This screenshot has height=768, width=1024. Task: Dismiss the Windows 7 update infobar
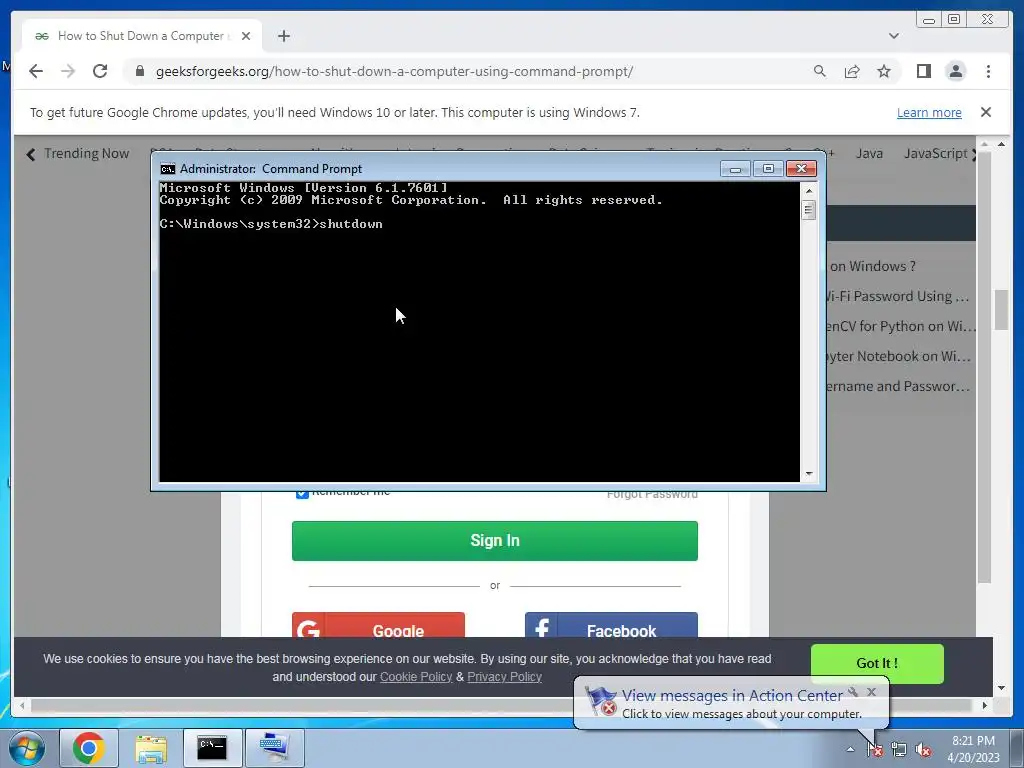(985, 112)
